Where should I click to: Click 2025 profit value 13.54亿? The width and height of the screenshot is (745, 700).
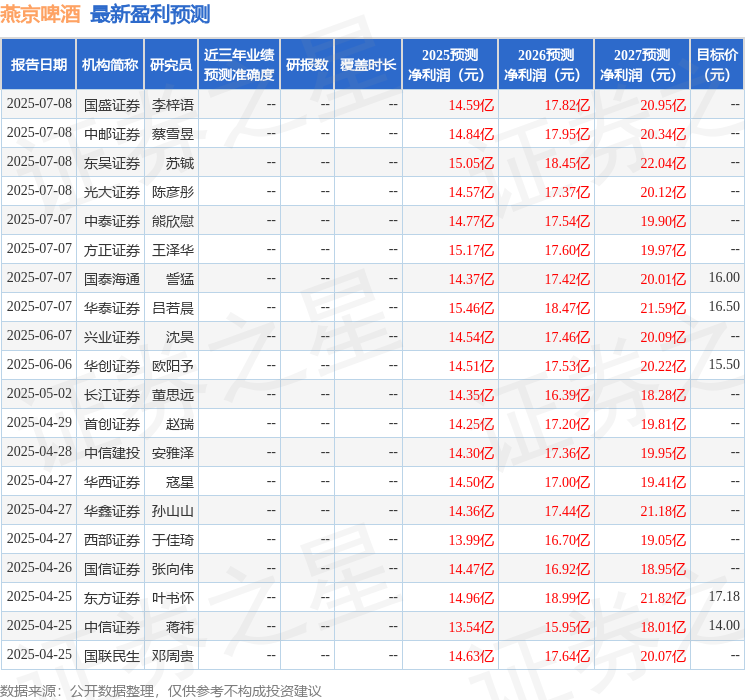471,627
